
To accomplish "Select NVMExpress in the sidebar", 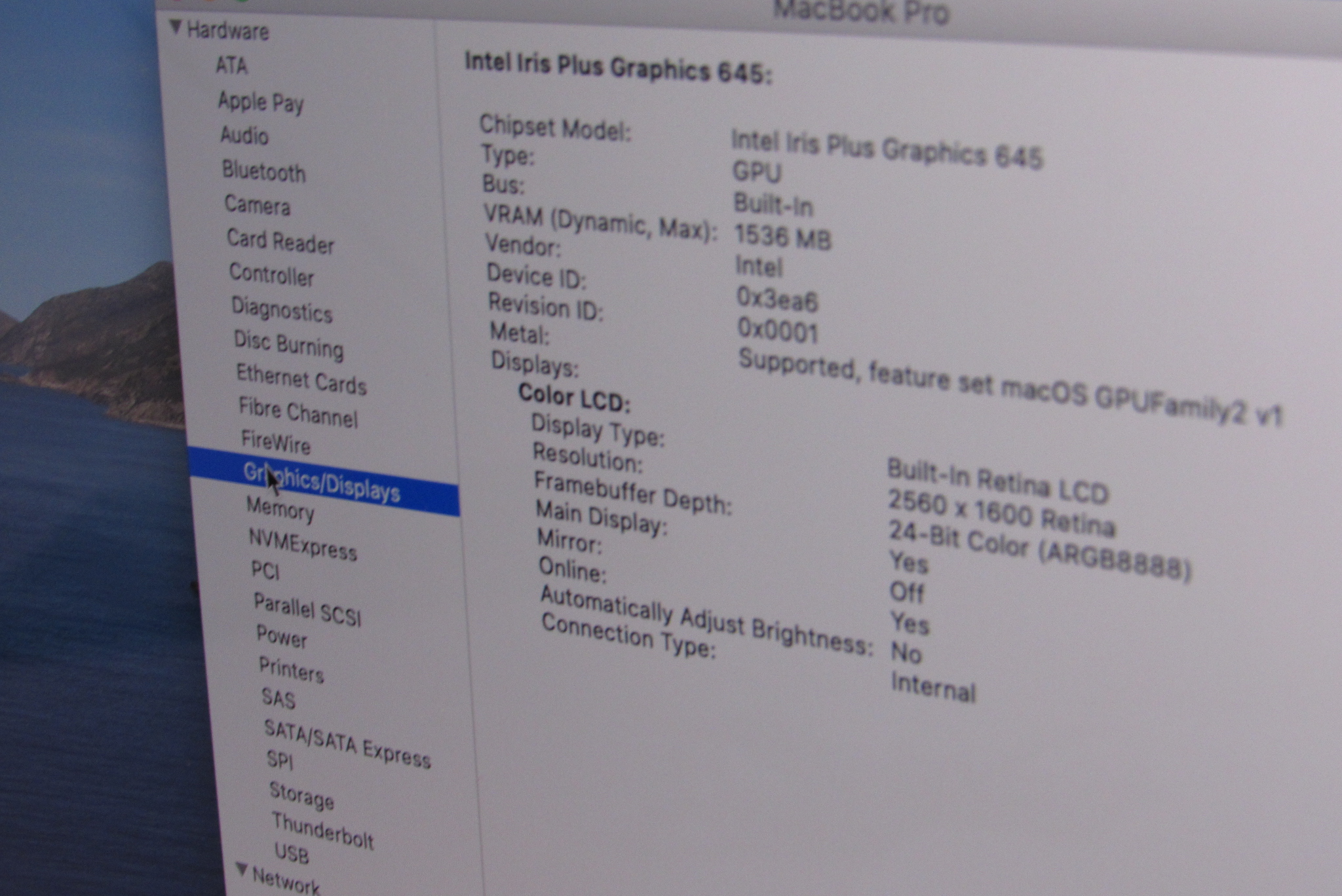I will (x=302, y=545).
